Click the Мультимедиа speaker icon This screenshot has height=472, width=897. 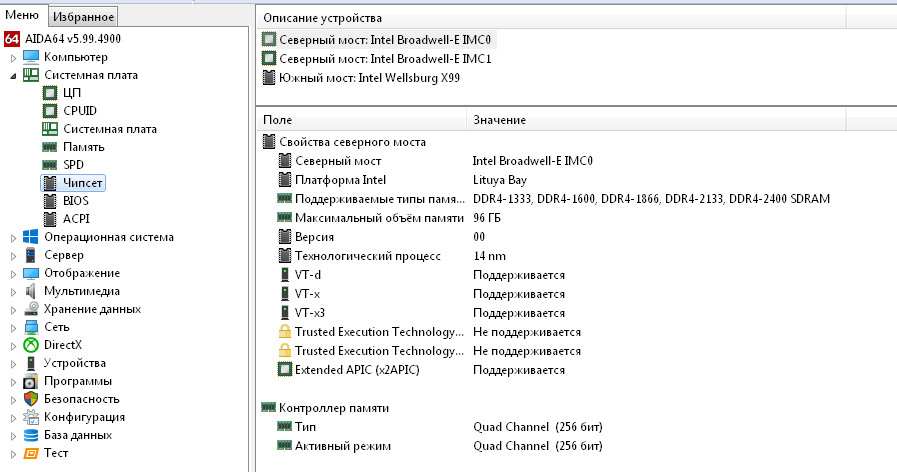[31, 291]
